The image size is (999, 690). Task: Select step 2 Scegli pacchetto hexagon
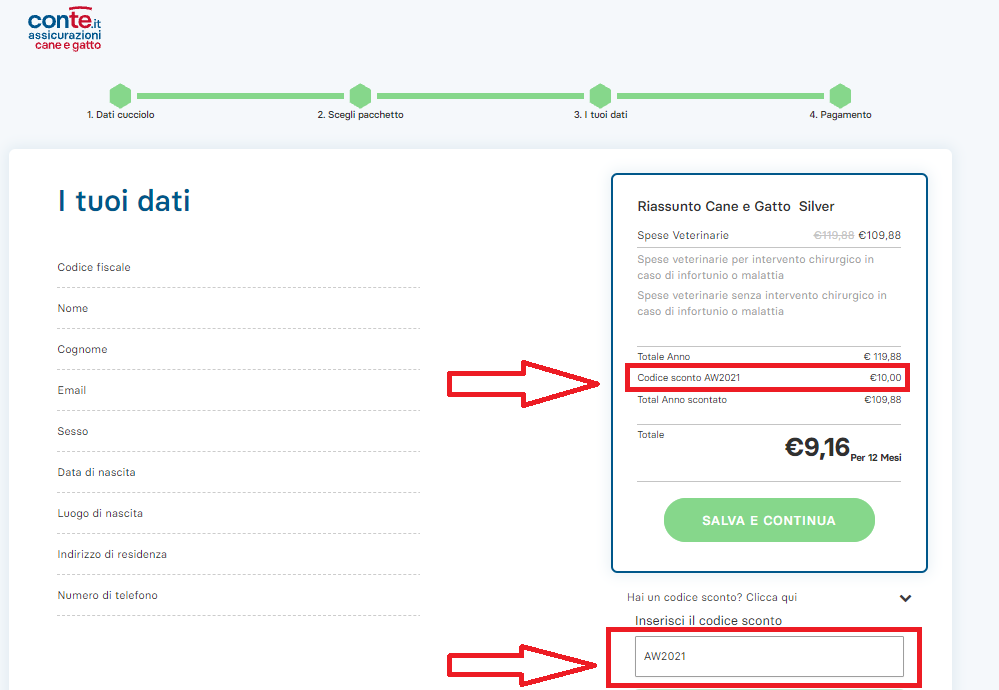click(361, 96)
